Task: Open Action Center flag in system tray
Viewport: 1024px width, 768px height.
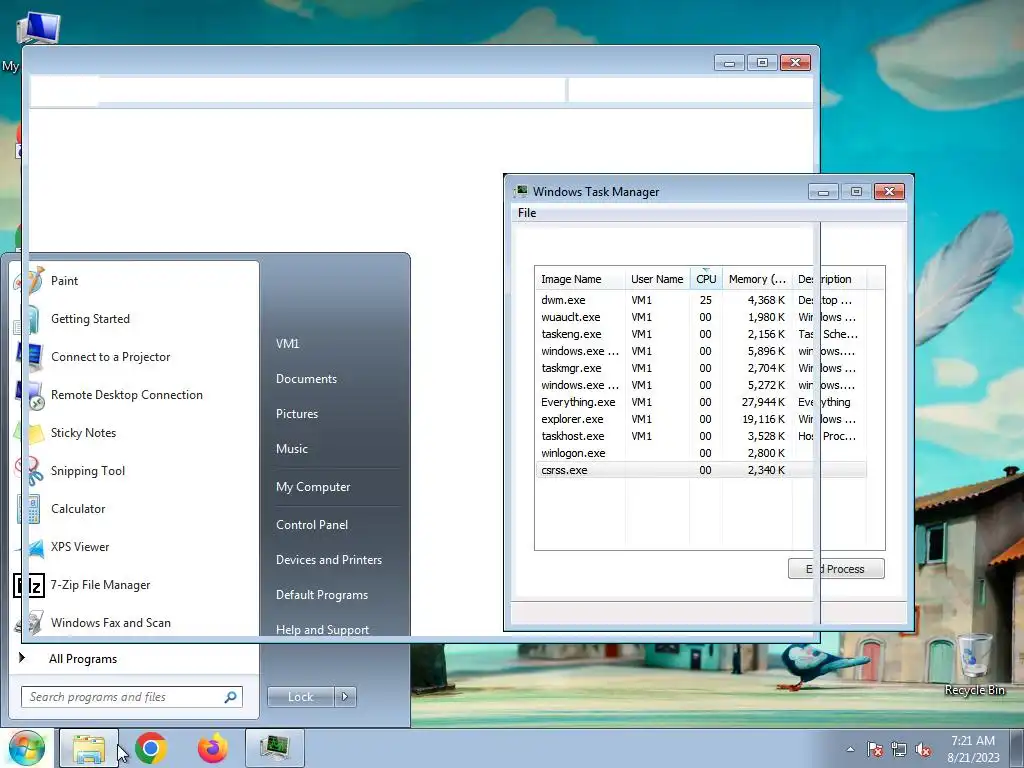Action: click(875, 749)
